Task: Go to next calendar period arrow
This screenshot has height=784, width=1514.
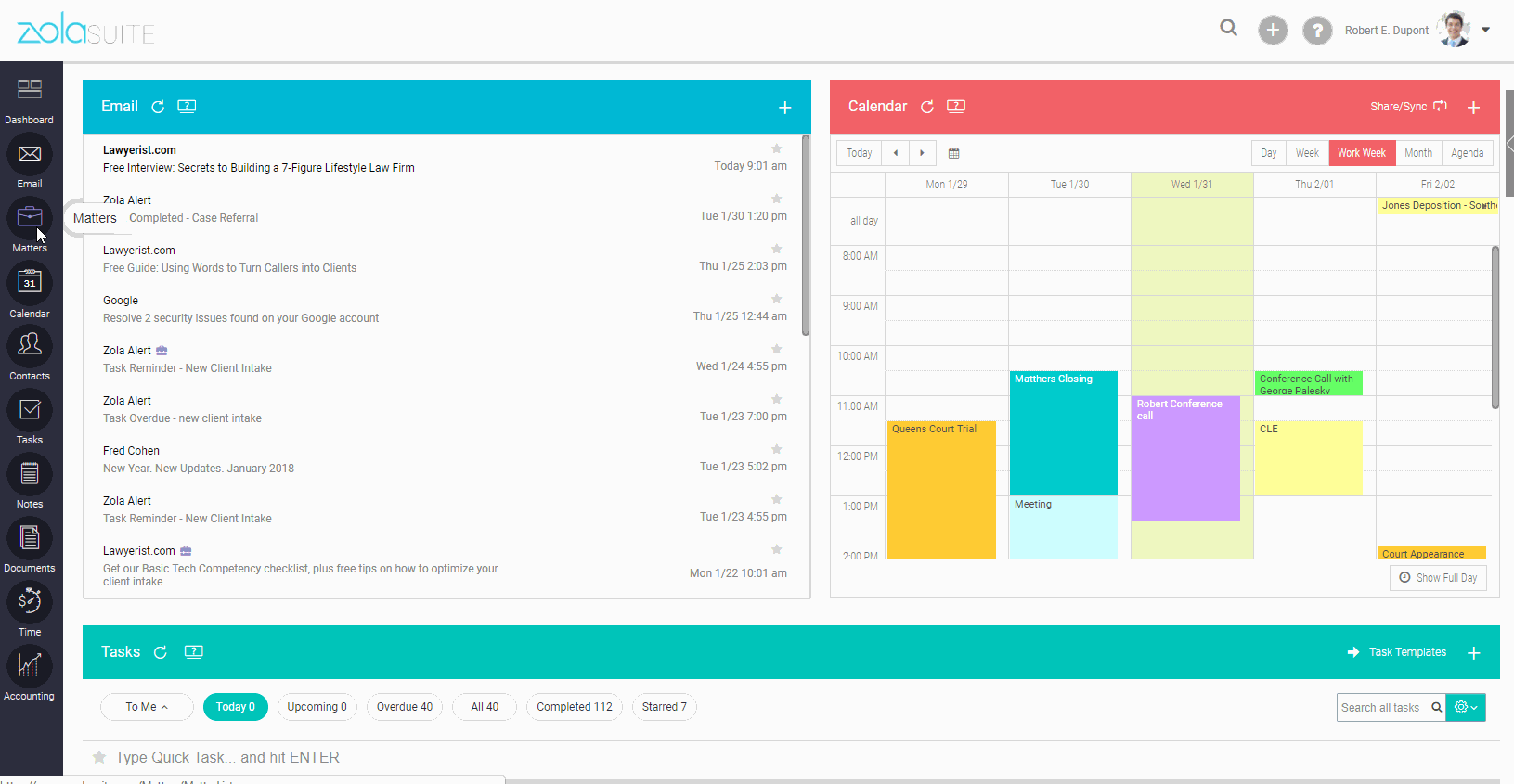Action: [x=922, y=153]
